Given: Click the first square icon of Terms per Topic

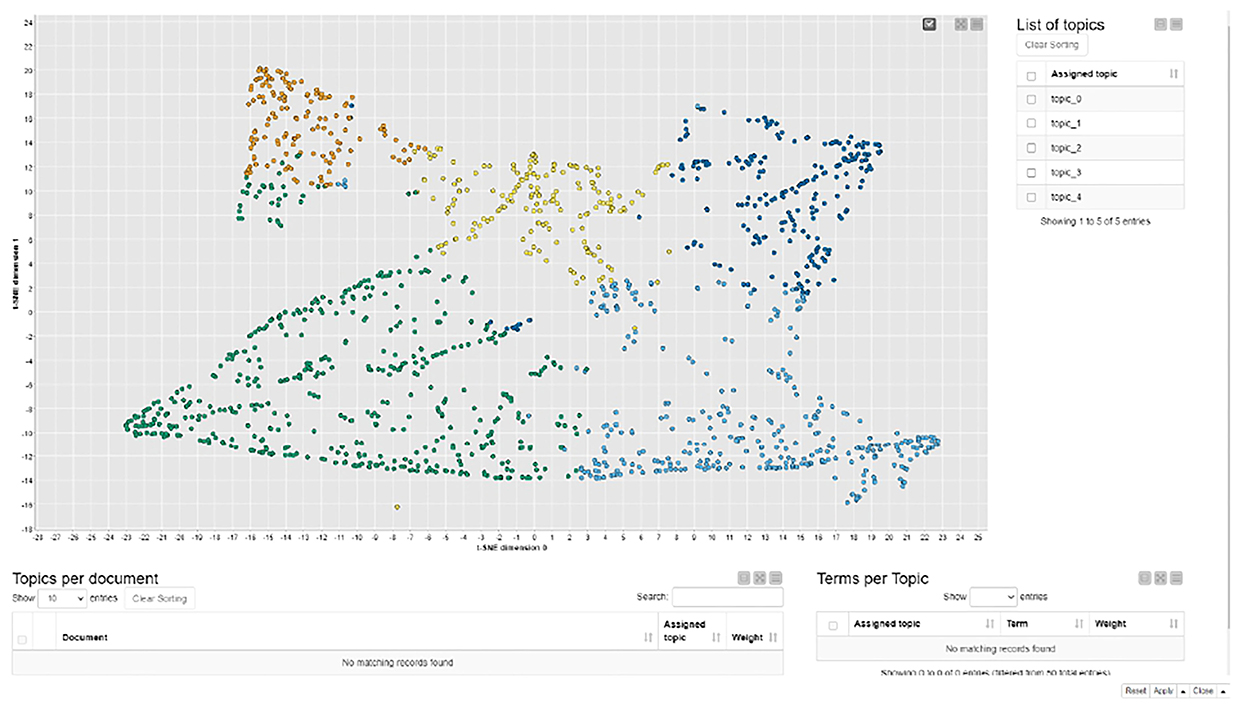Looking at the screenshot, I should 1145,578.
